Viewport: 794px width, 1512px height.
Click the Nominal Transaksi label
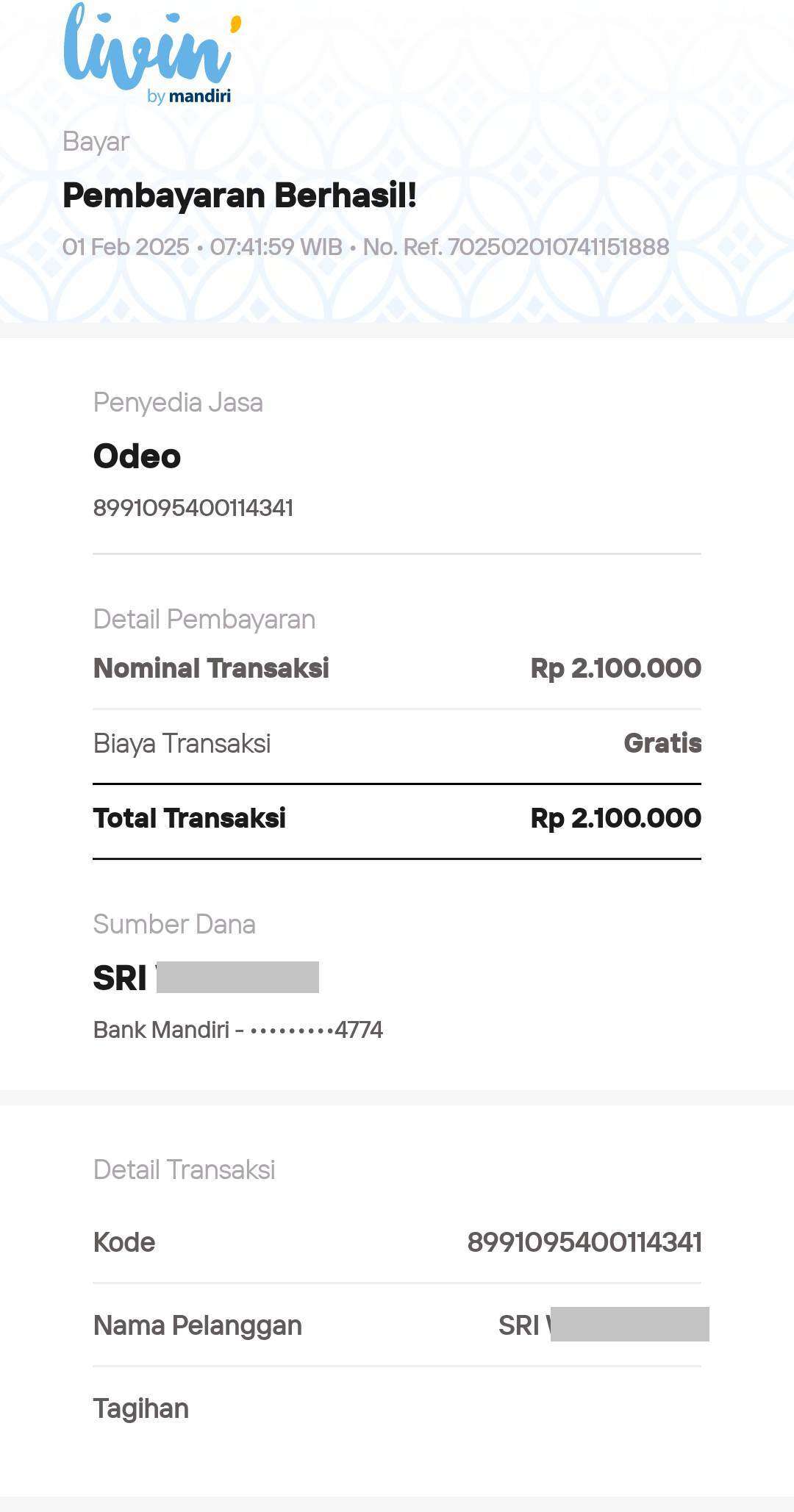click(x=211, y=668)
